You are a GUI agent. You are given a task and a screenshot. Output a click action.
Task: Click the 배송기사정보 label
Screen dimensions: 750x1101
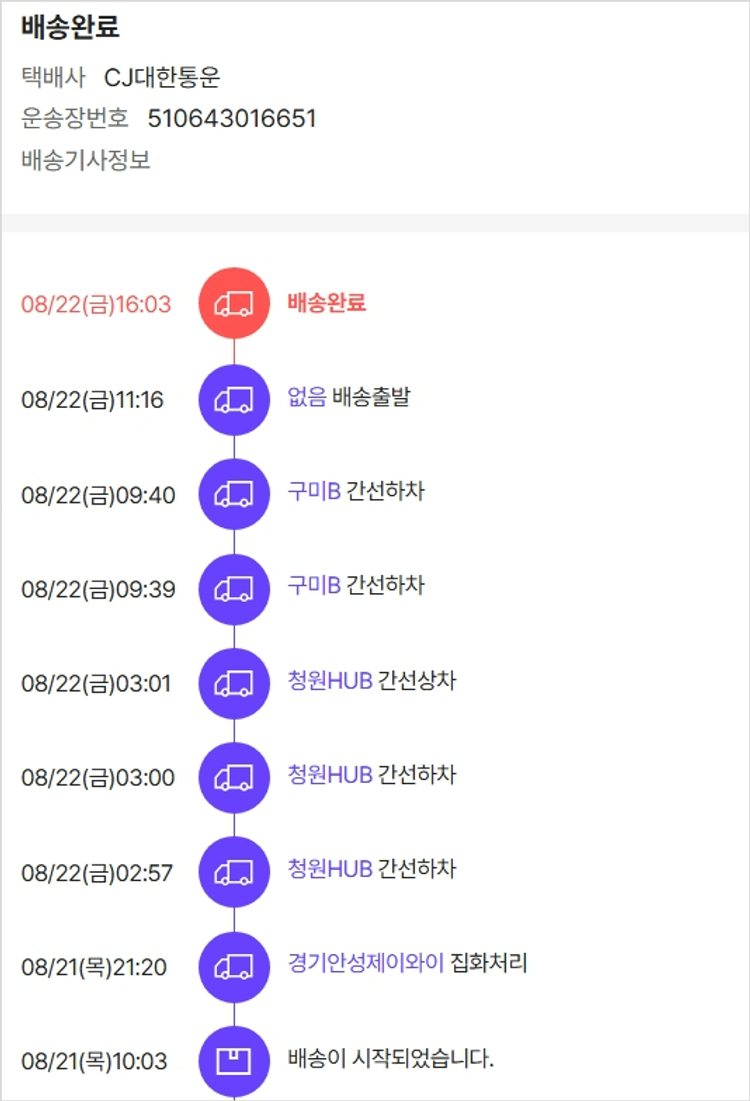click(86, 160)
